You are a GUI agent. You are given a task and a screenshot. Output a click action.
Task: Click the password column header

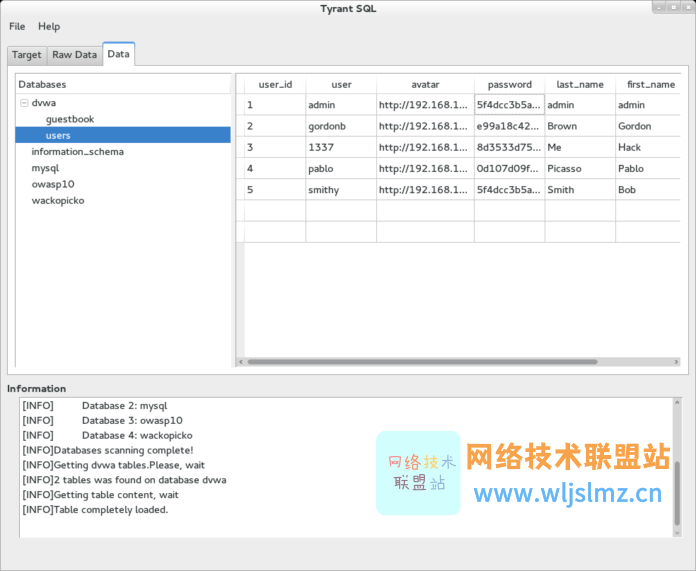(x=510, y=84)
